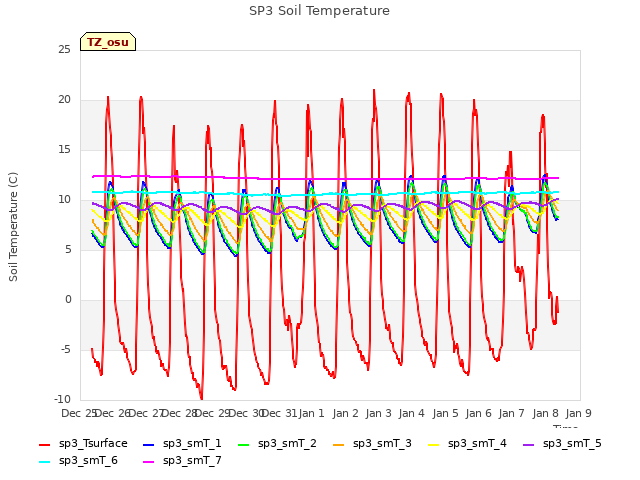This screenshot has width=640, height=480.
Task: Toggle the sp3_smT_3 legend entry
Action: tap(372, 444)
